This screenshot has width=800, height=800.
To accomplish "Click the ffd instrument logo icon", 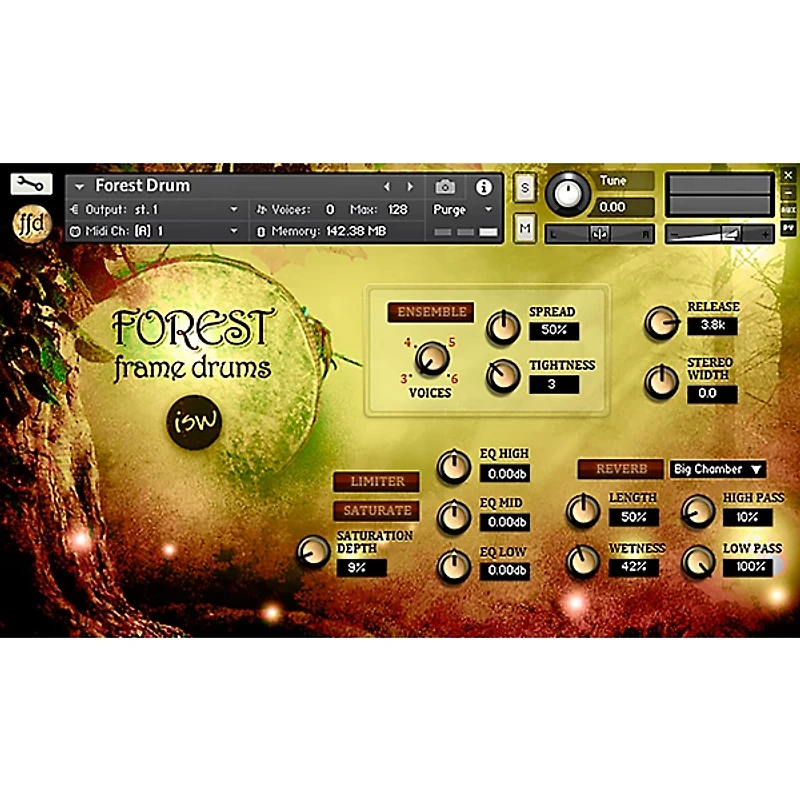I will [30, 222].
